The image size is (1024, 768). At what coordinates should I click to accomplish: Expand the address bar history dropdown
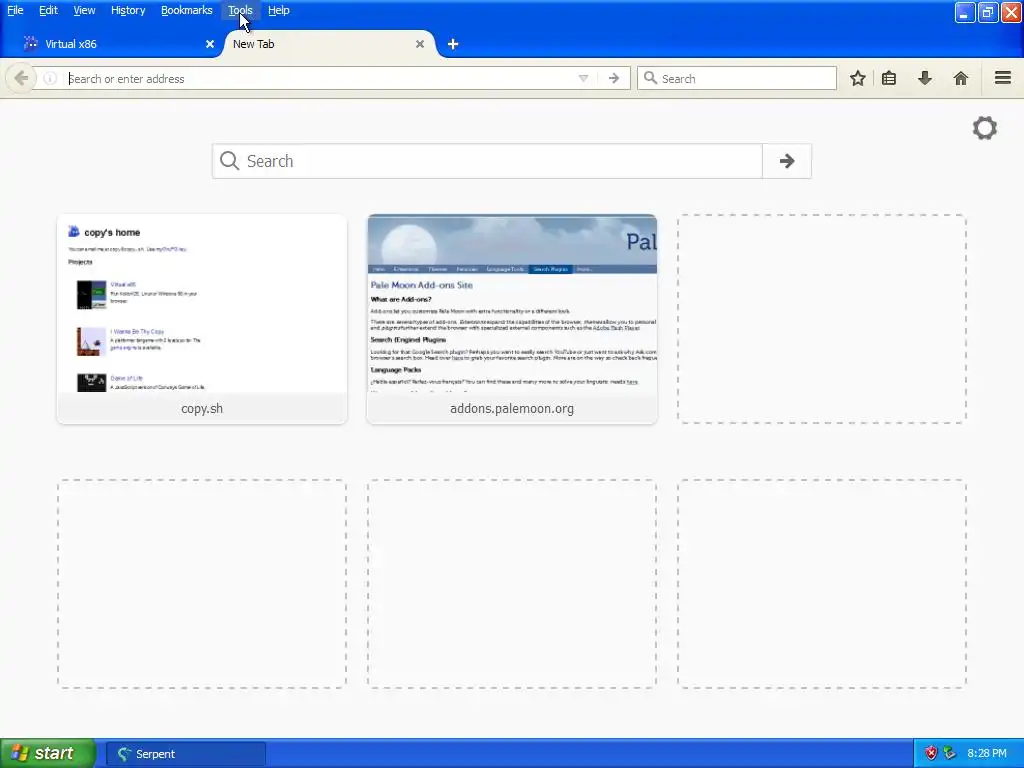pyautogui.click(x=583, y=78)
